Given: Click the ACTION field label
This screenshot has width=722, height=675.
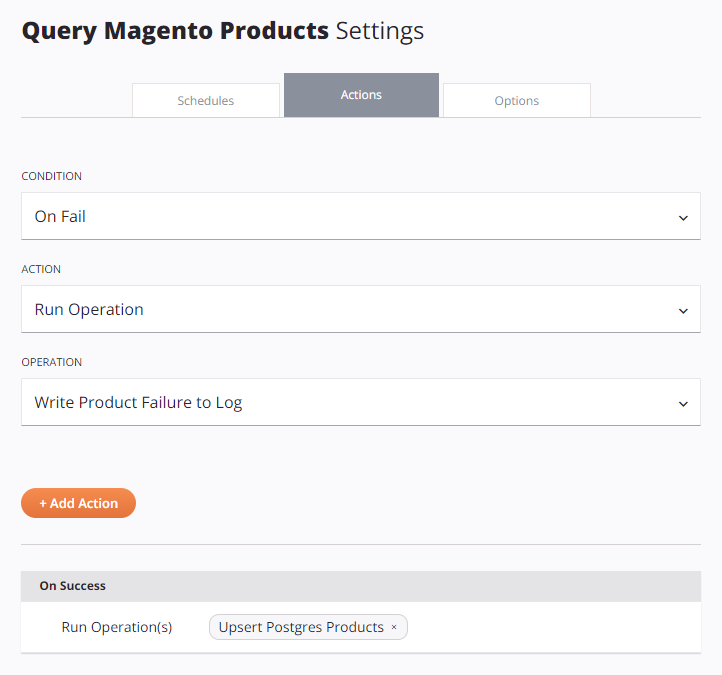Looking at the screenshot, I should (41, 269).
